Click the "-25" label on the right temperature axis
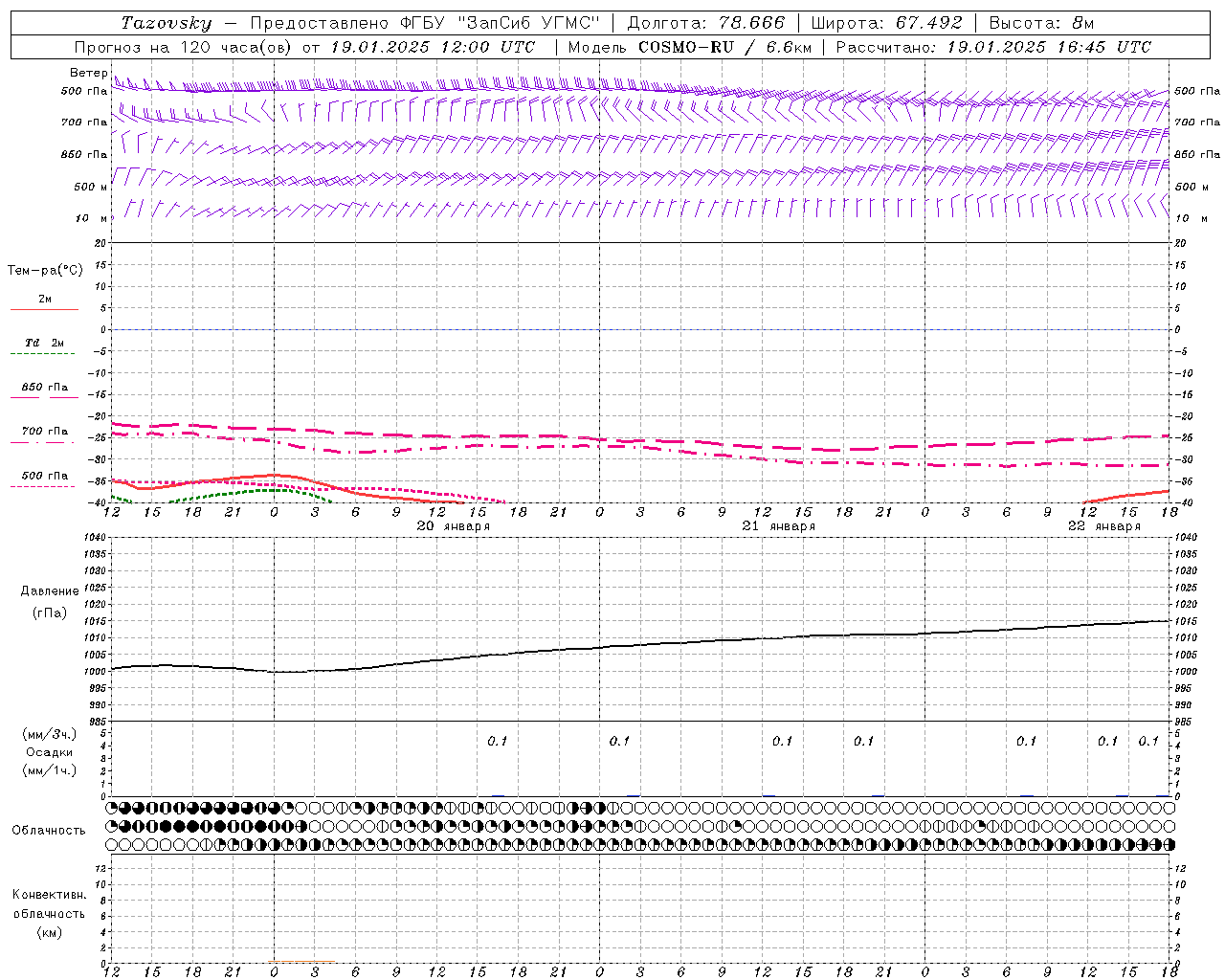Image resolution: width=1225 pixels, height=980 pixels. click(1184, 437)
